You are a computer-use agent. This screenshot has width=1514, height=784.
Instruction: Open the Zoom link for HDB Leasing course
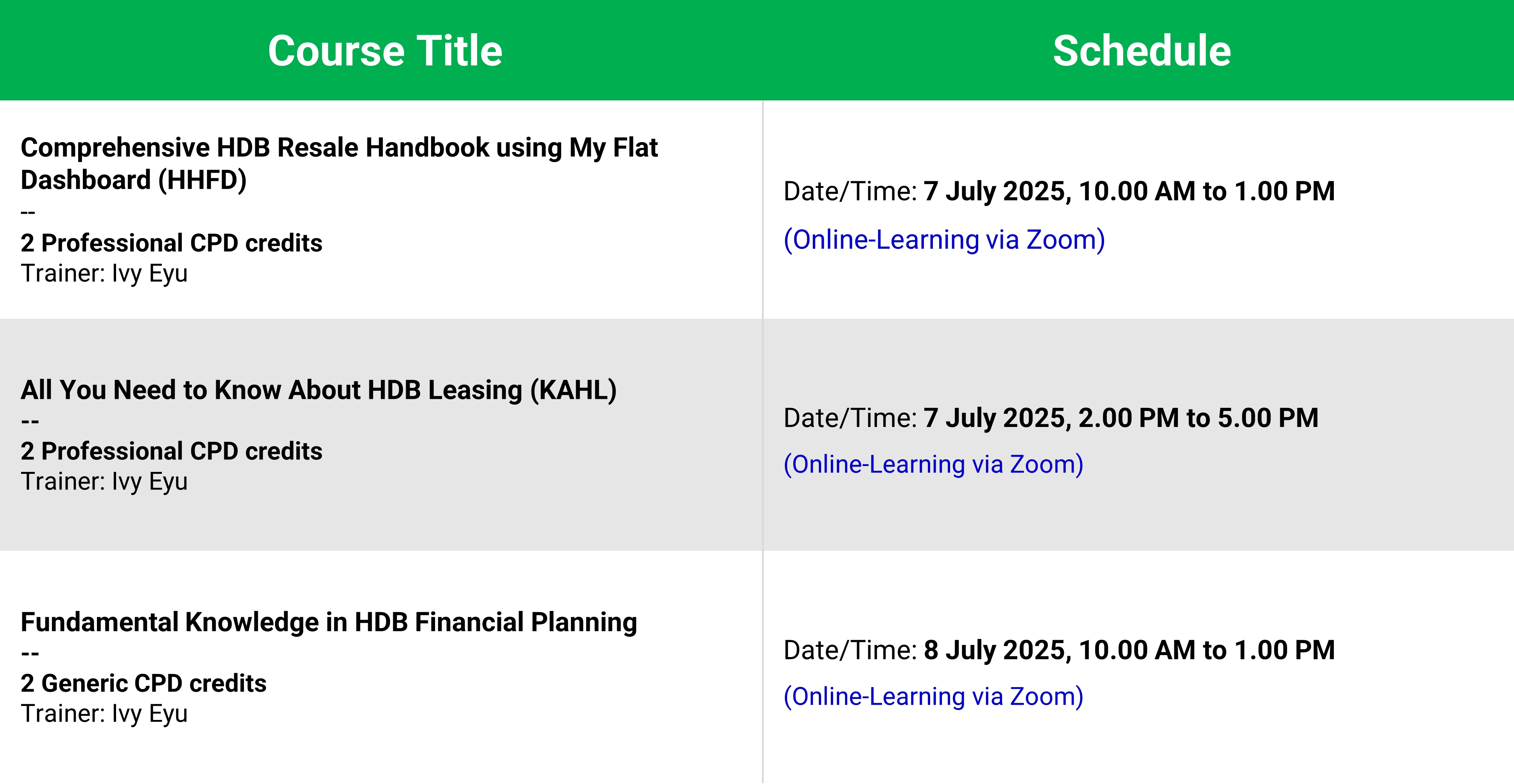click(933, 464)
